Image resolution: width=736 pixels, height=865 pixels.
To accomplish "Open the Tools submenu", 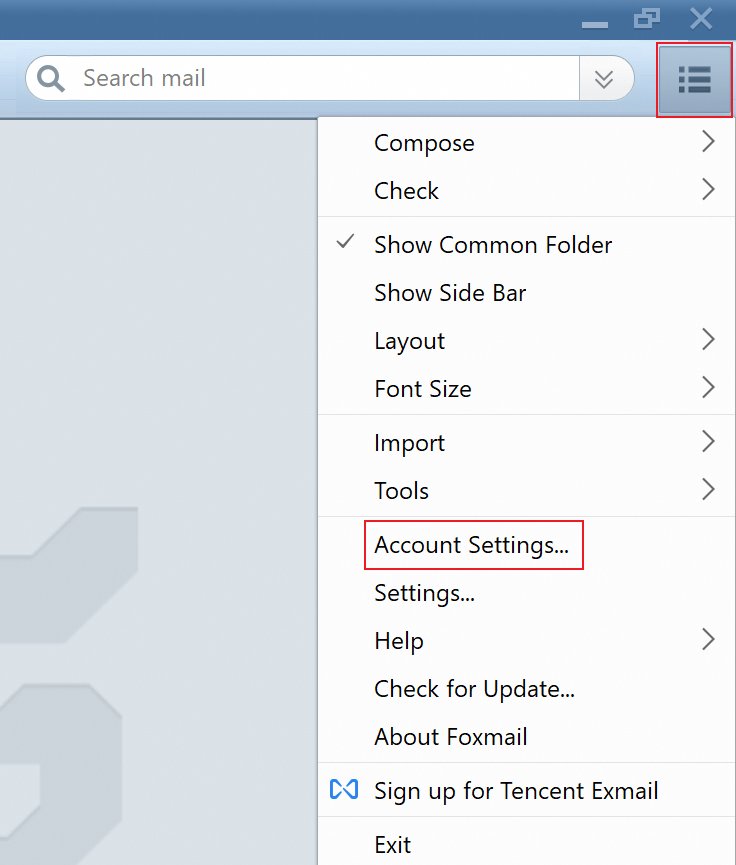I will pos(401,491).
